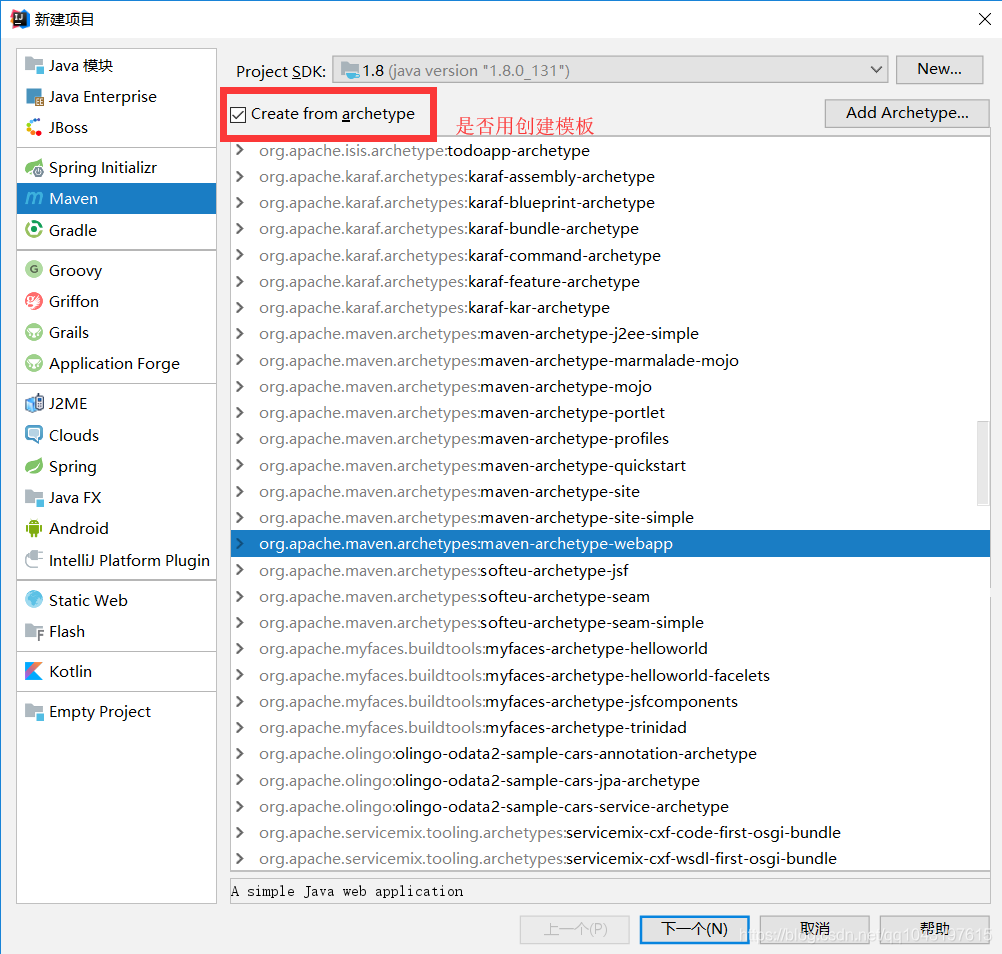Expand the olingo-odata2-sample-cars-jpa-archetype node

240,780
